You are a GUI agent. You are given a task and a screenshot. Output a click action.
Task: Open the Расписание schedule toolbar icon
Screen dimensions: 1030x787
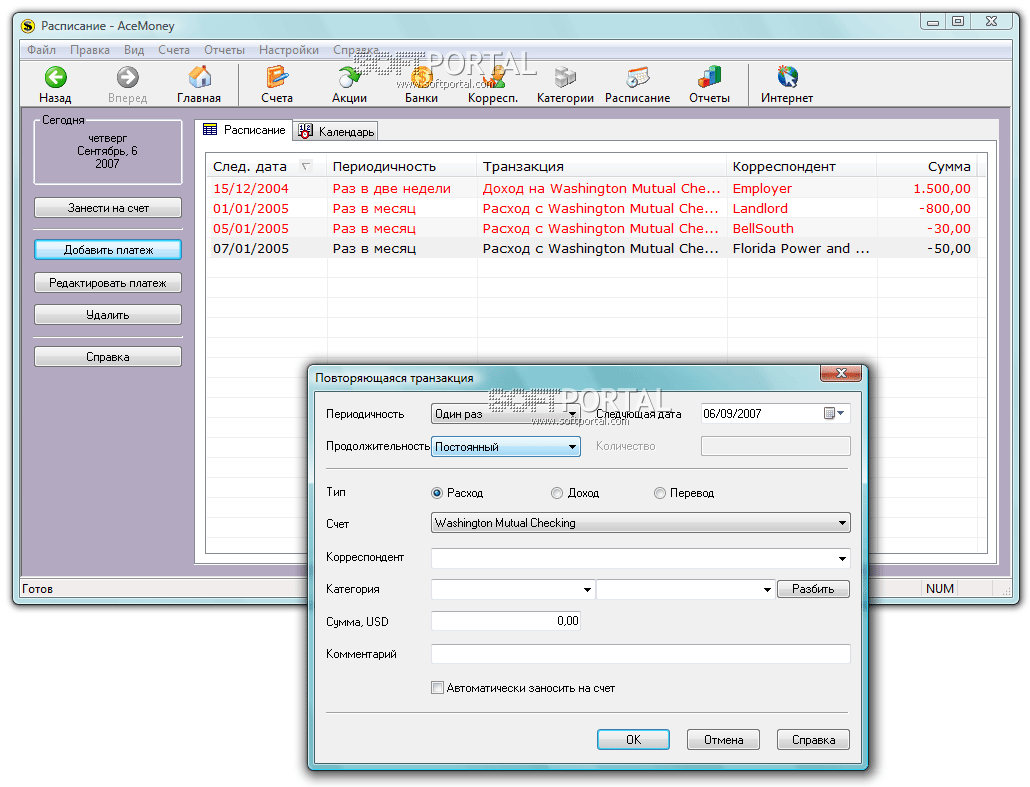coord(637,77)
